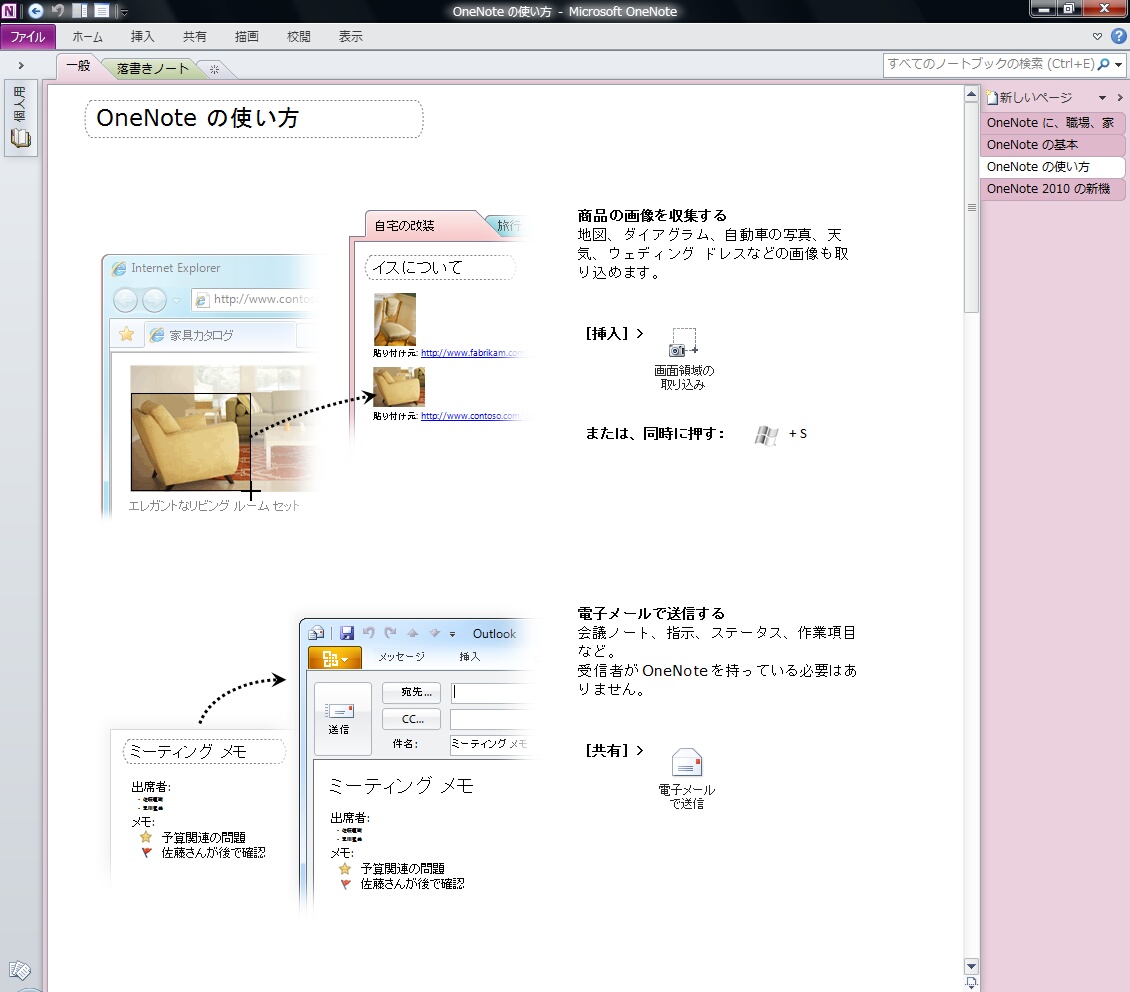Screen dimensions: 1130x992
Task: Open OneNote Help question mark icon
Action: pyautogui.click(x=1118, y=36)
